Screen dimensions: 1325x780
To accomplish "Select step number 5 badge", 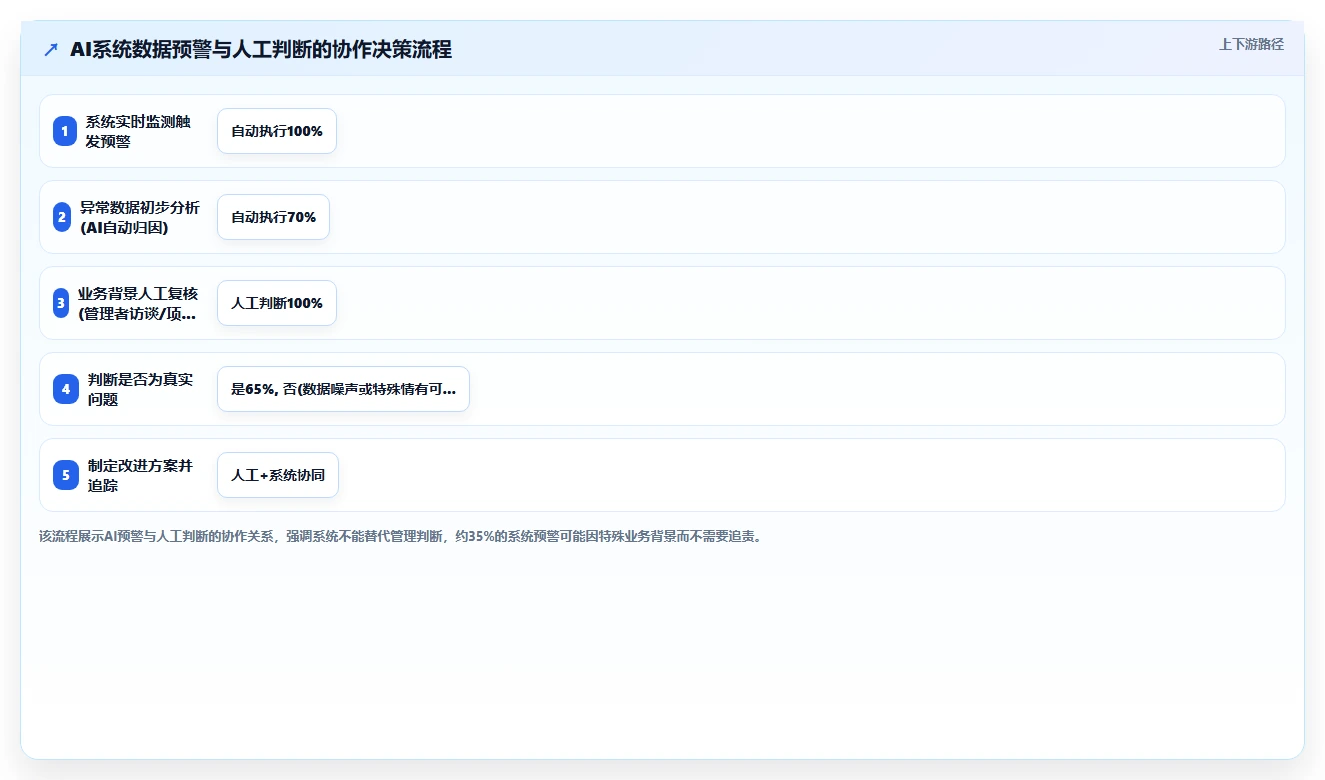I will (x=66, y=475).
